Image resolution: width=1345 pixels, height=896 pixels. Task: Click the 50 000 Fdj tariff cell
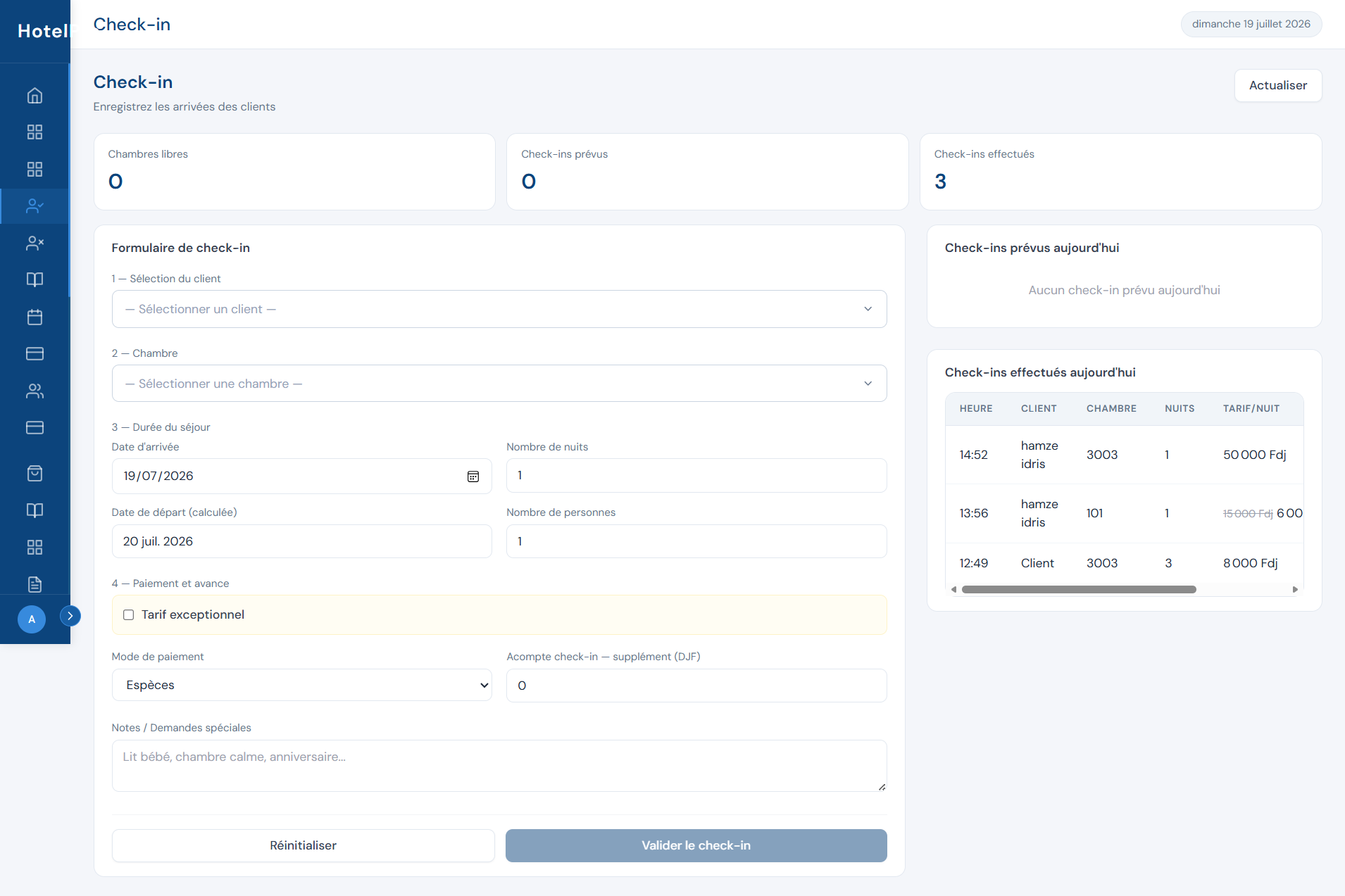1255,455
